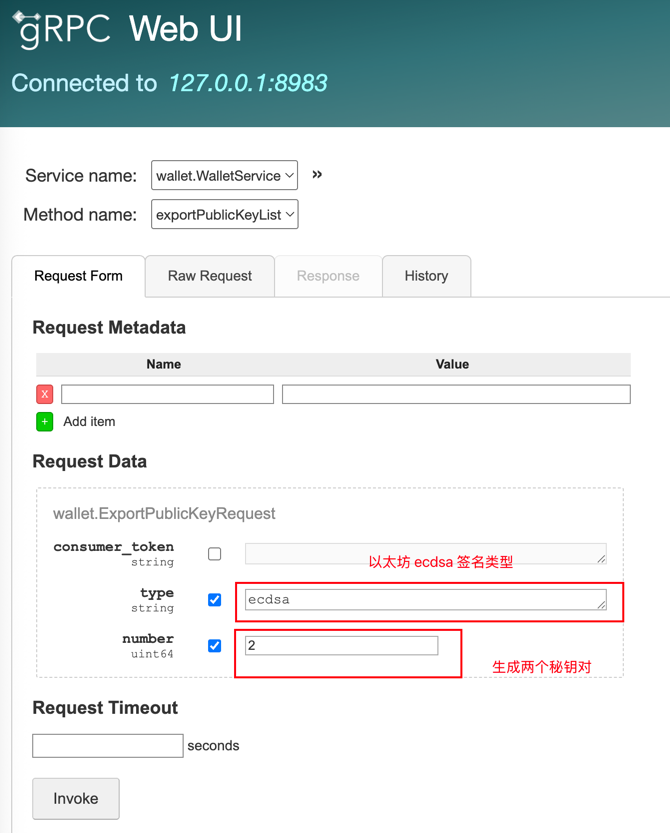Click the number field containing 2
Screen dimensions: 670x833
pos(342,645)
